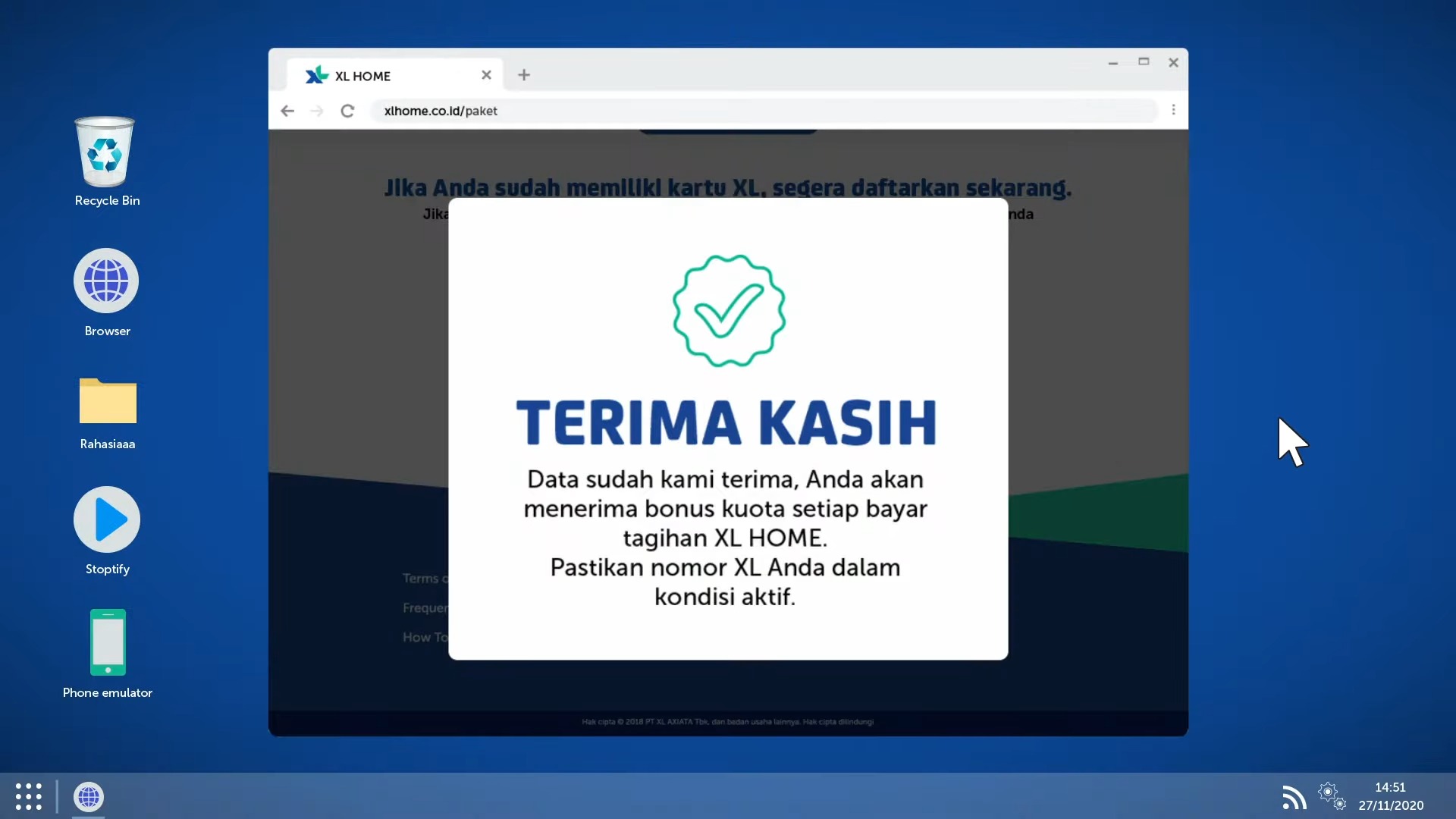Screen dimensions: 1456x819
Task: Click the browser back navigation button
Action: (x=288, y=111)
